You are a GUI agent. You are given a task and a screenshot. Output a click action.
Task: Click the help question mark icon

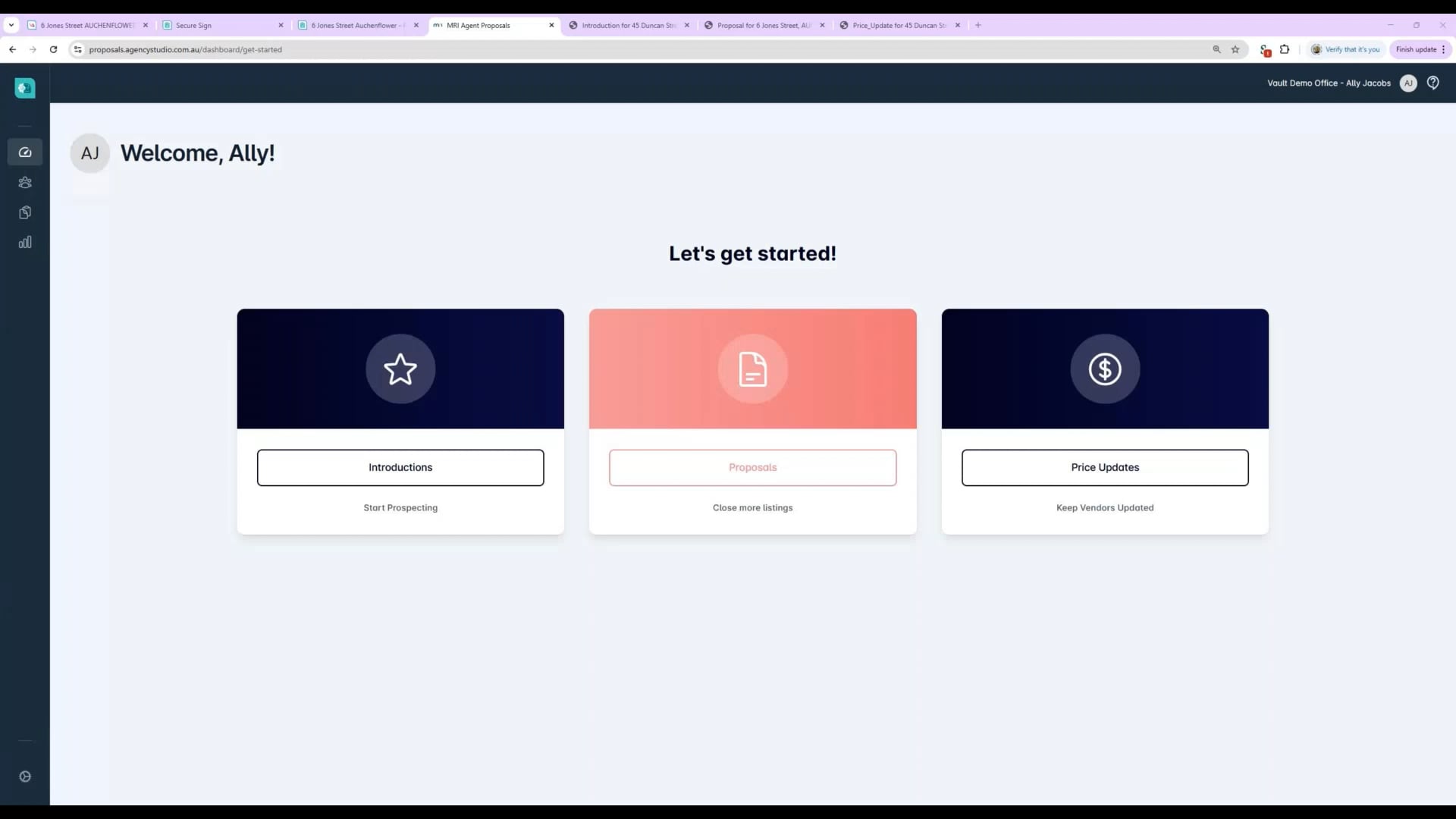(1432, 83)
